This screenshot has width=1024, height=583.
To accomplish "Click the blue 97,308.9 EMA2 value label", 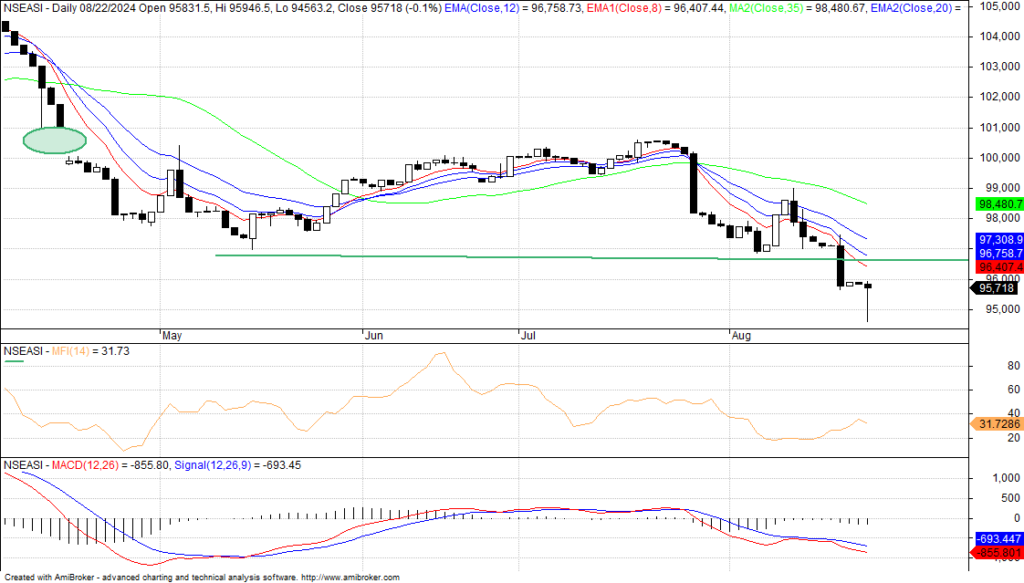I will point(996,241).
